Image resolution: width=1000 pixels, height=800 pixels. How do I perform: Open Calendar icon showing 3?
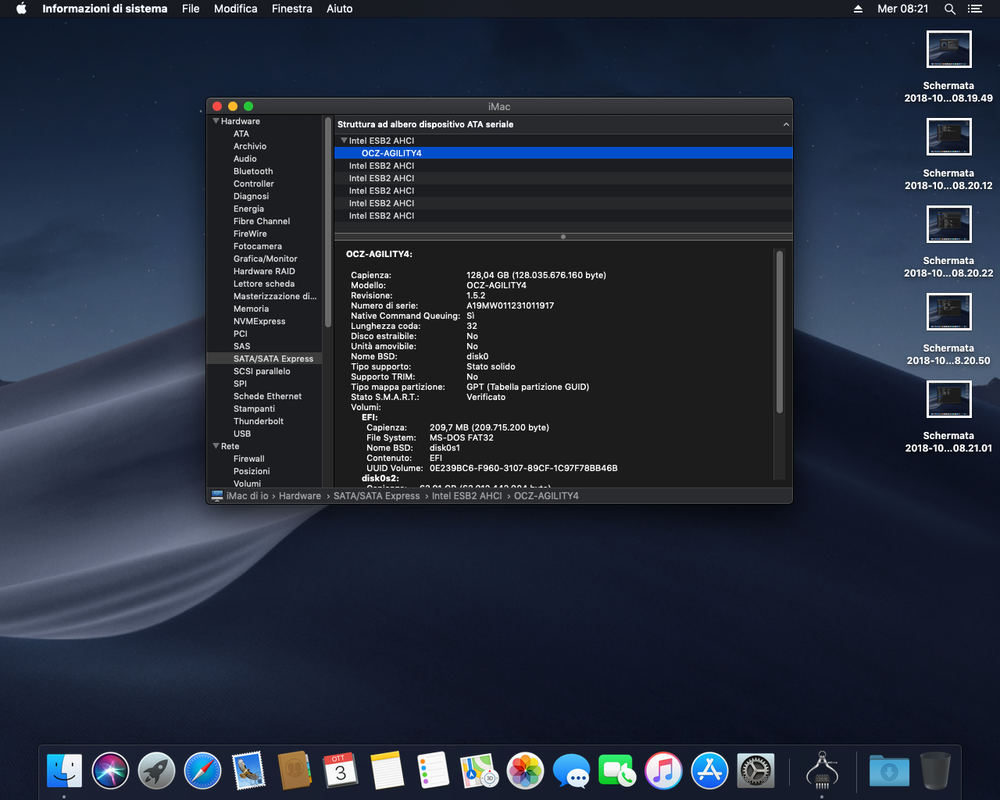click(341, 771)
